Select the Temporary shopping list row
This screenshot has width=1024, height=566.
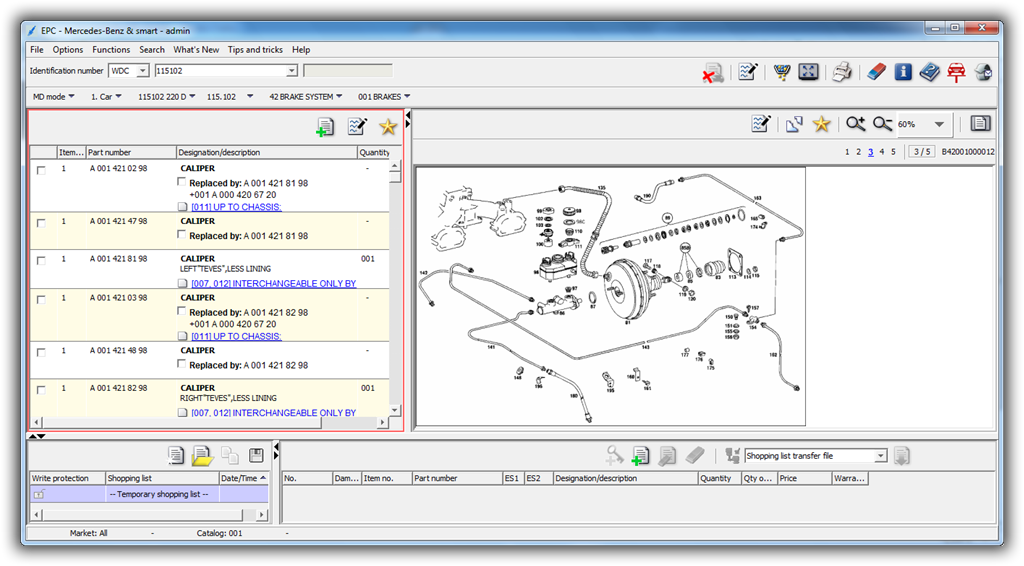[149, 494]
